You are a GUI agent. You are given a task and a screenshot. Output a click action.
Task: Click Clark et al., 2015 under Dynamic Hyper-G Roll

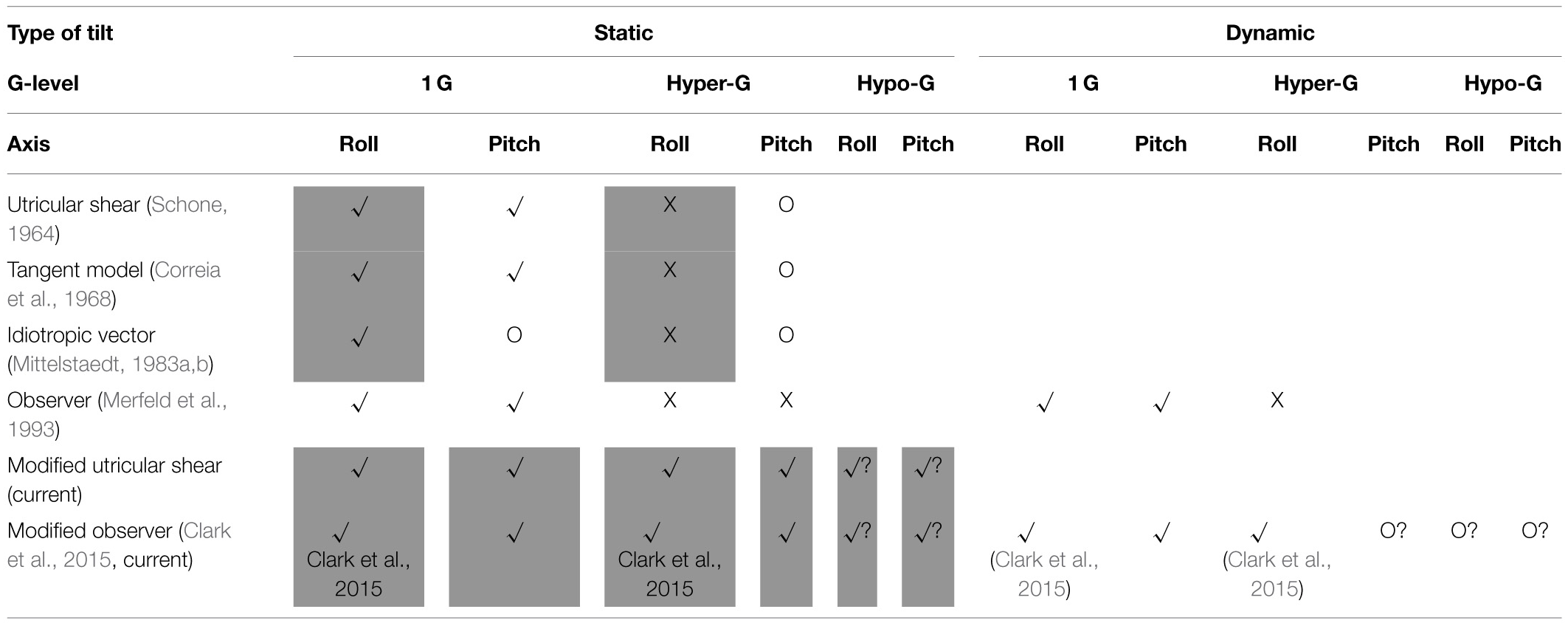pyautogui.click(x=1277, y=574)
